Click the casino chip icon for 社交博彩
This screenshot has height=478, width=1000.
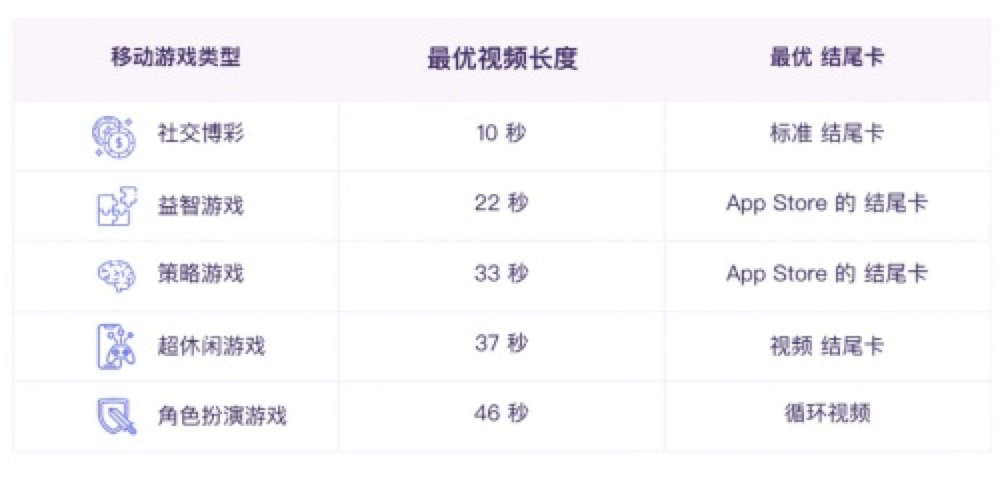[x=114, y=137]
